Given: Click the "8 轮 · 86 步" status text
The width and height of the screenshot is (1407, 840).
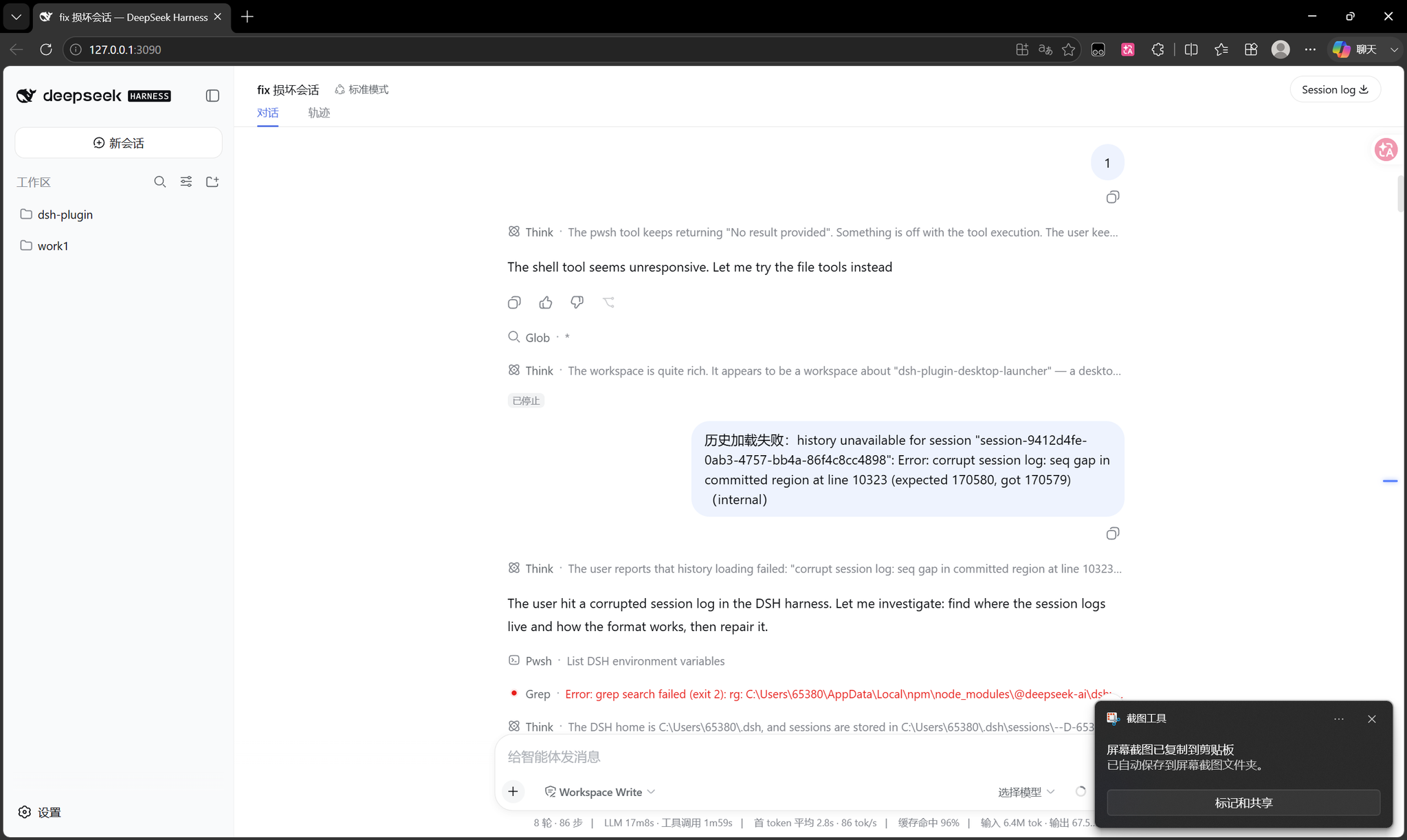Looking at the screenshot, I should click(558, 823).
